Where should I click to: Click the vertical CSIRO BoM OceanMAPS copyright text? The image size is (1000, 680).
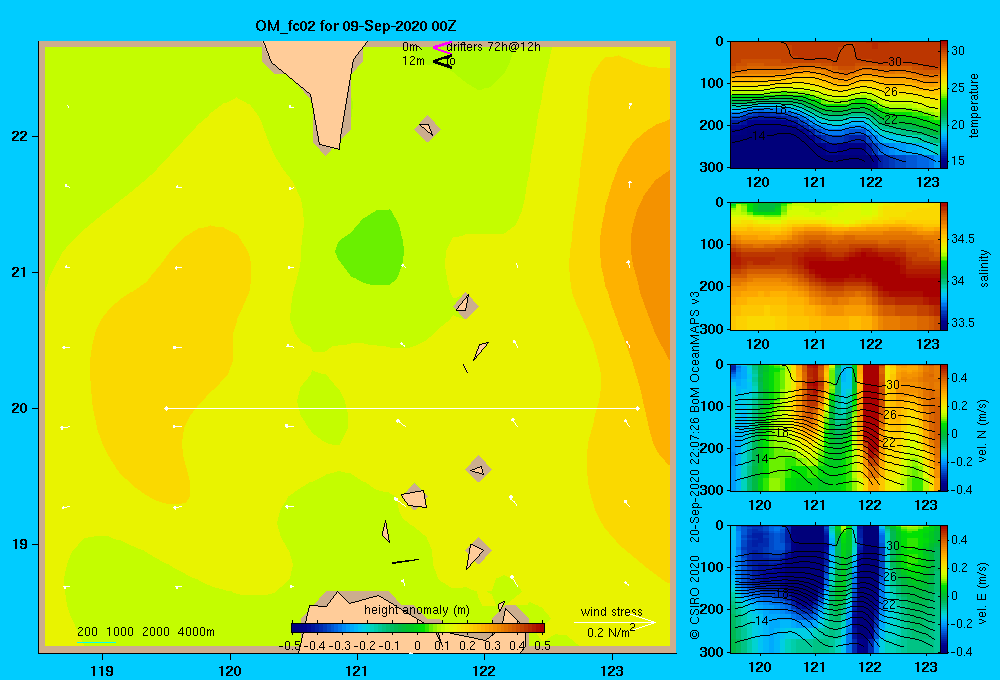tap(695, 465)
